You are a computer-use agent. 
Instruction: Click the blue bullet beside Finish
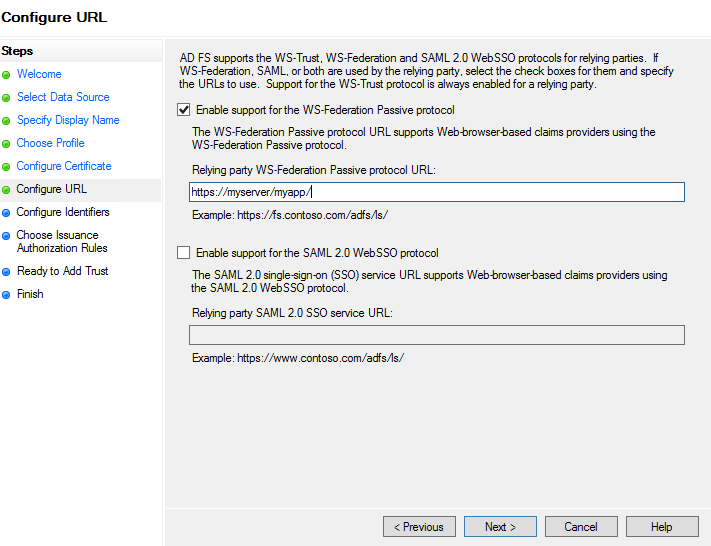pyautogui.click(x=6, y=295)
